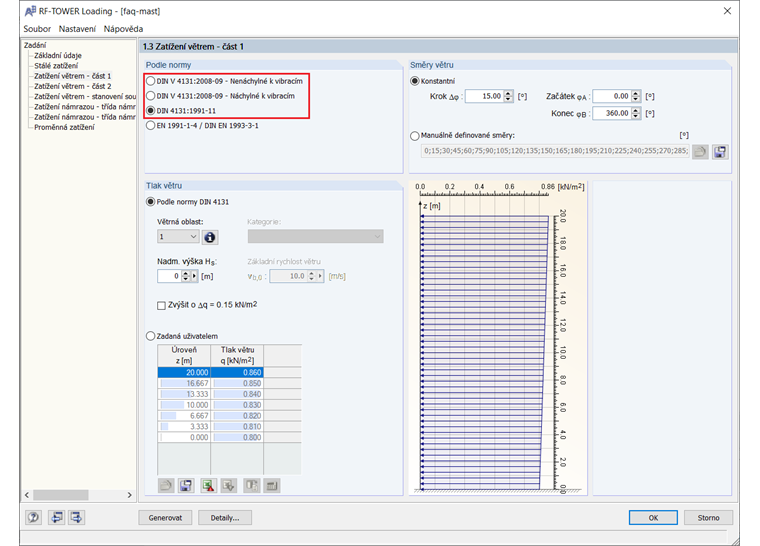Click the wind zone info icon
Image resolution: width=760 pixels, height=546 pixels.
(x=209, y=237)
